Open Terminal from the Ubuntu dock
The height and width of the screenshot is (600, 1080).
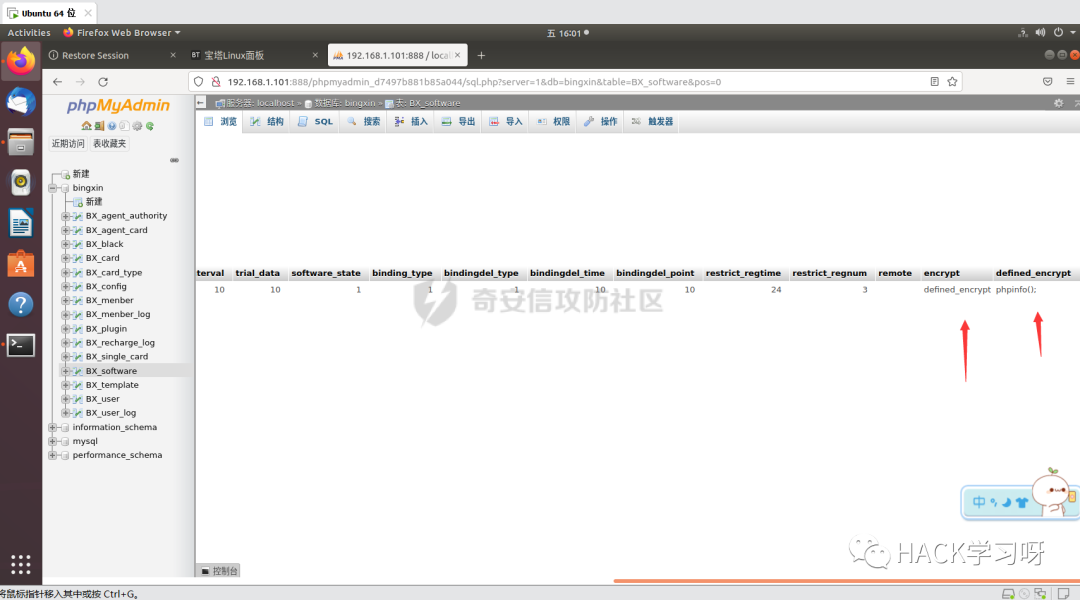(21, 345)
